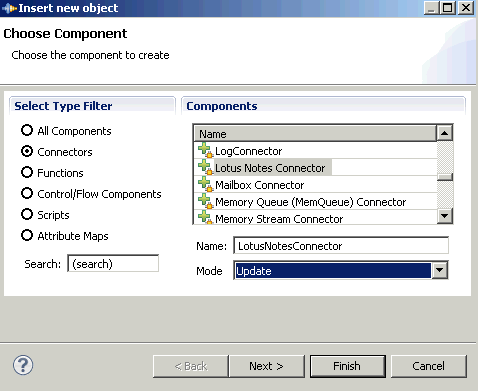Click the Cancel button
Image resolution: width=478 pixels, height=391 pixels.
click(x=429, y=366)
